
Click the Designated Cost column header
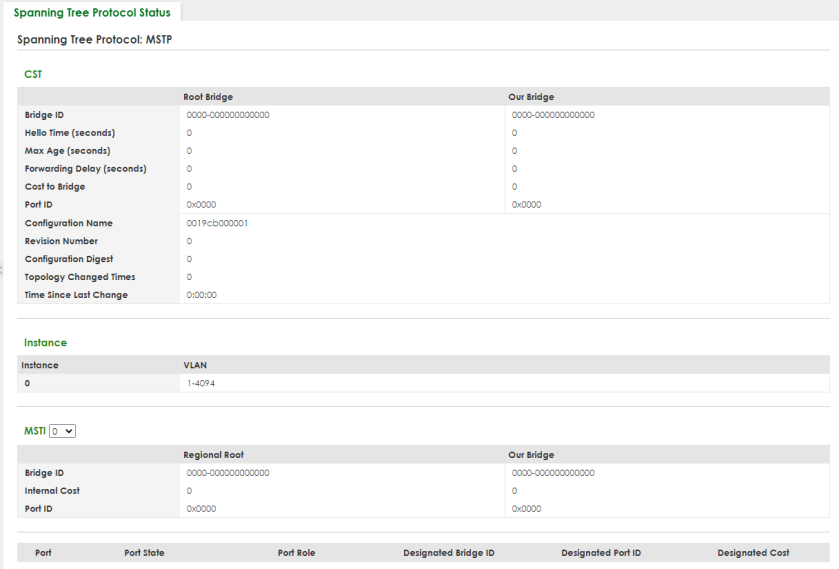pos(753,552)
